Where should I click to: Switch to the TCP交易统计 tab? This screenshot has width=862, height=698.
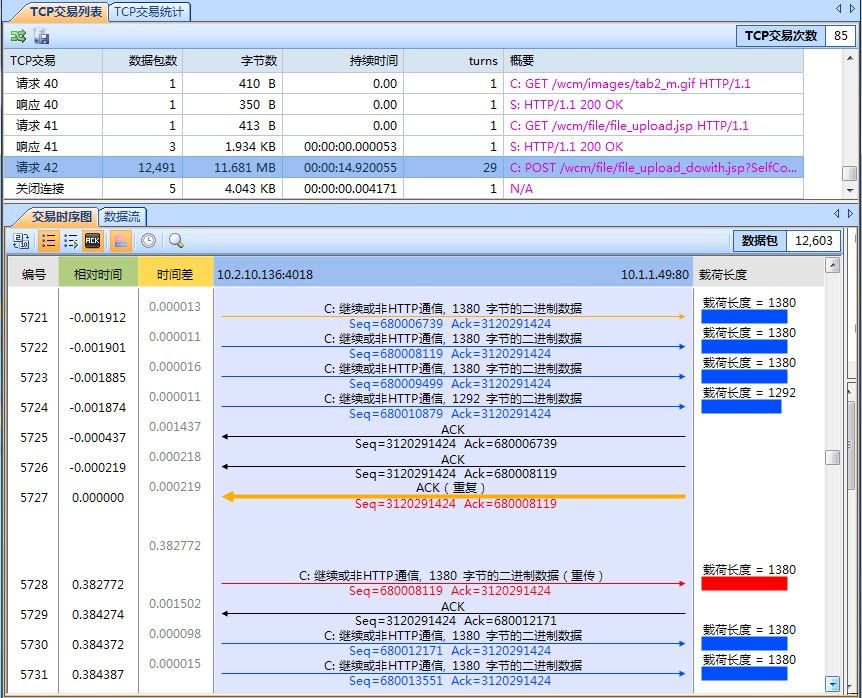tap(148, 11)
